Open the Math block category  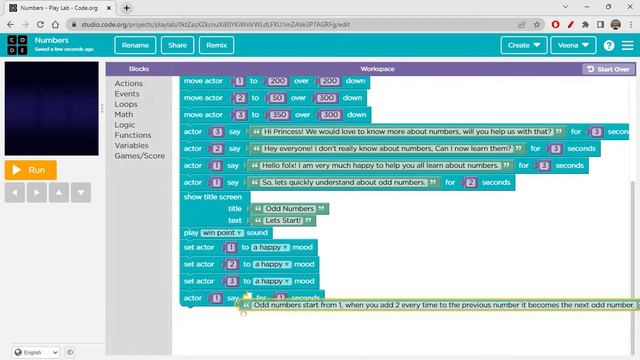(x=124, y=115)
